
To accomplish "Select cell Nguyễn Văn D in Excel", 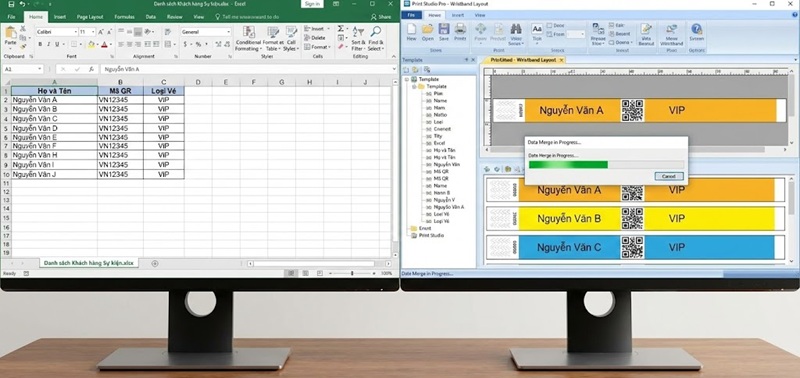I will pyautogui.click(x=54, y=128).
